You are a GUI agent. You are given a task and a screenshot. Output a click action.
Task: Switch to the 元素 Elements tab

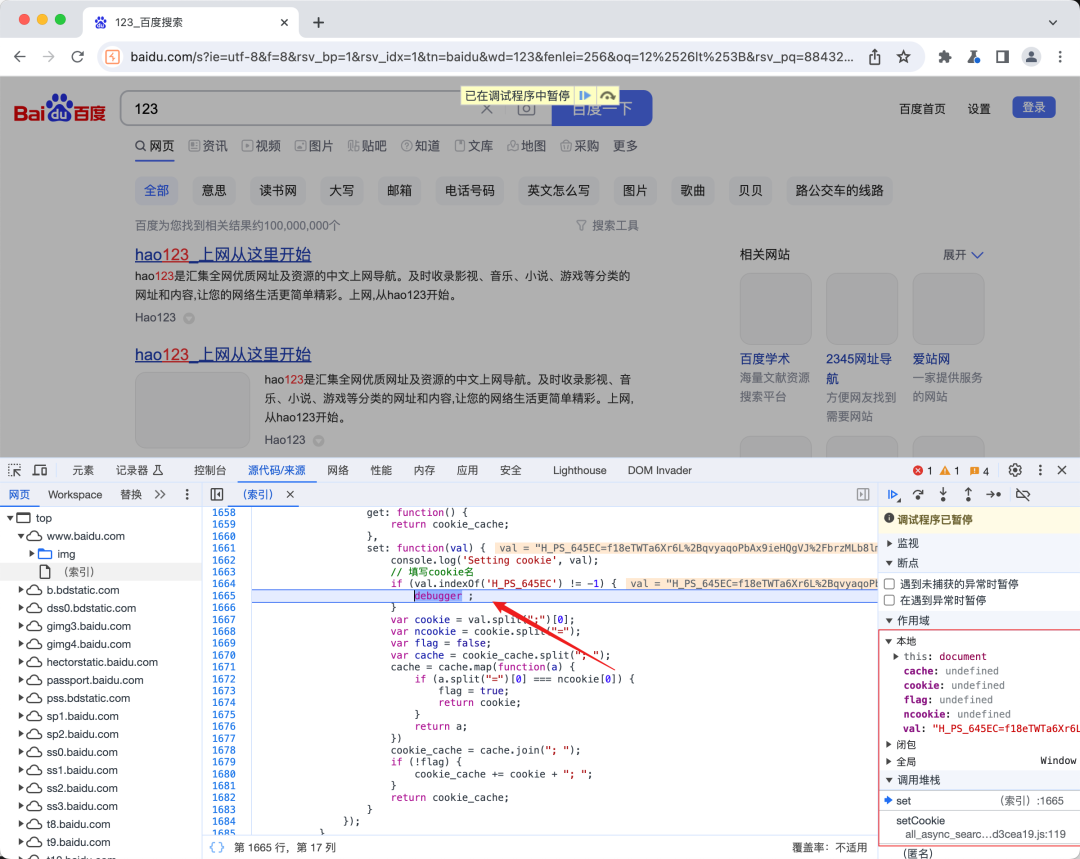[x=83, y=470]
